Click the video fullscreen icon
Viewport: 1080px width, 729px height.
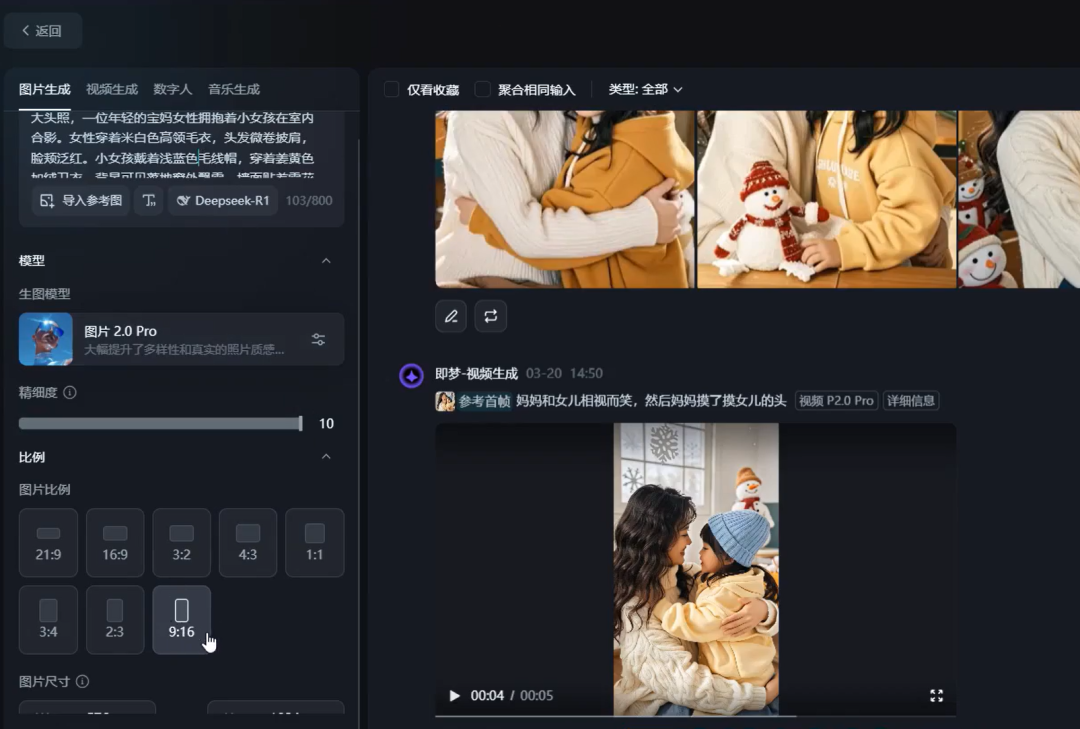[x=936, y=696]
